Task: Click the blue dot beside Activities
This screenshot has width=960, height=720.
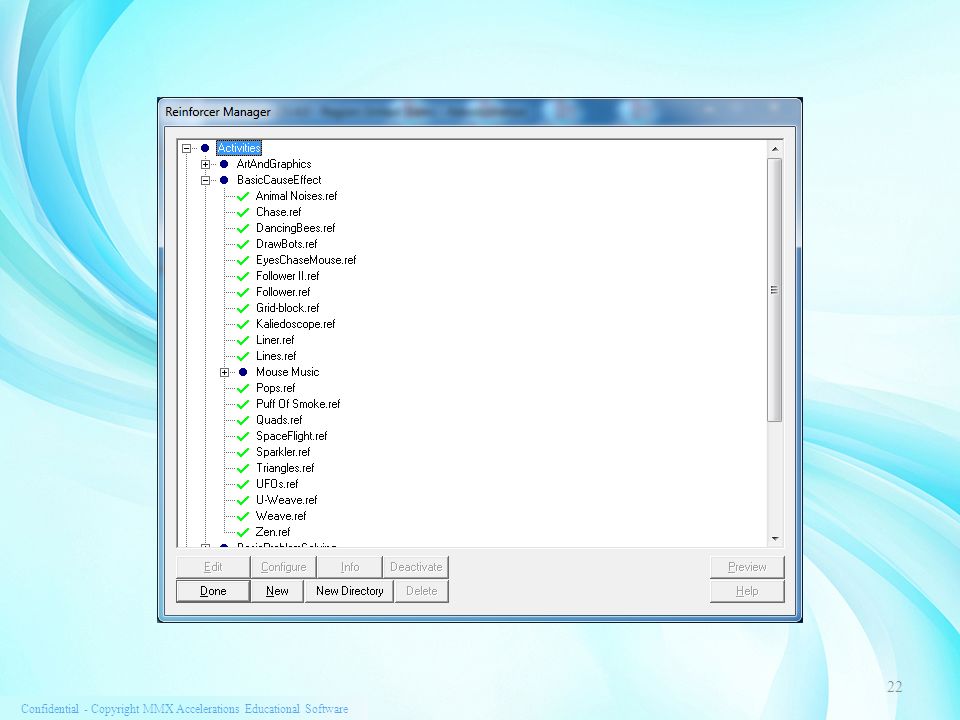Action: tap(205, 148)
